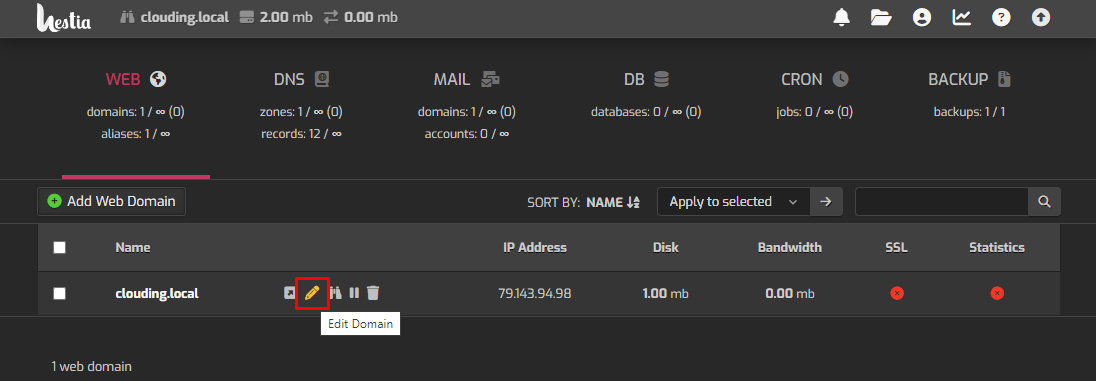Image resolution: width=1096 pixels, height=381 pixels.
Task: Click the Edit Domain pencil icon
Action: [x=312, y=293]
